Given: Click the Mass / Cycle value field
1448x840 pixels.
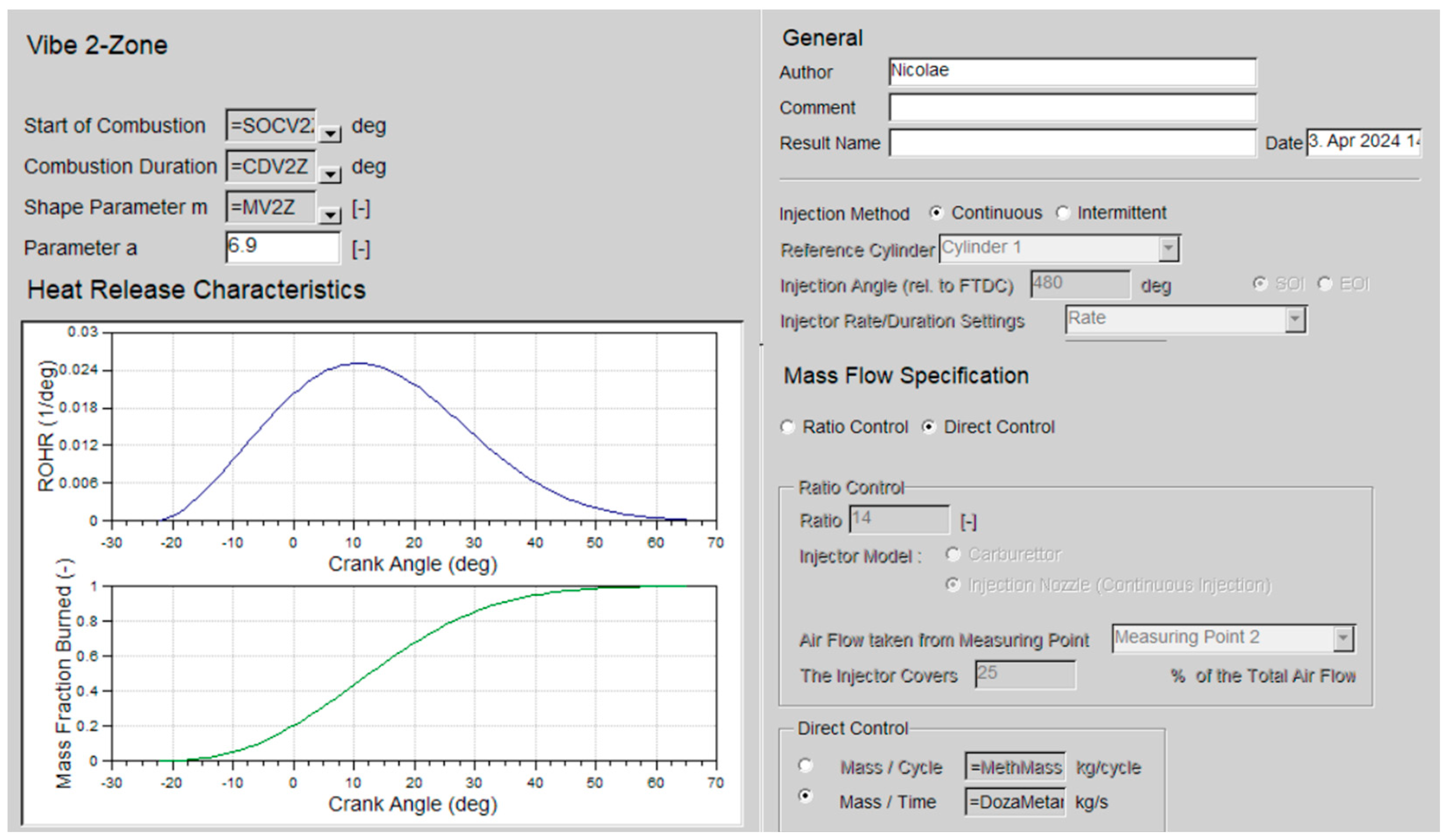Looking at the screenshot, I should point(1016,767).
